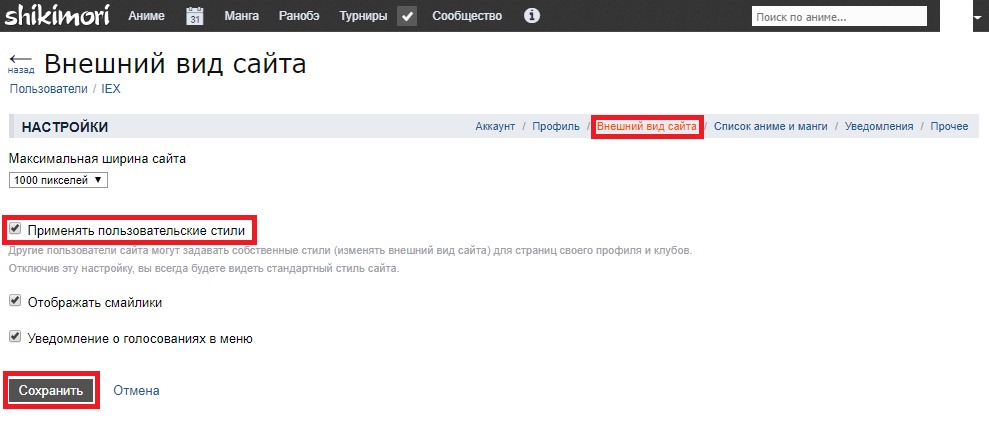Screen dimensions: 989x421
Task: Switch to the Аккаунт settings tab
Action: click(x=495, y=127)
